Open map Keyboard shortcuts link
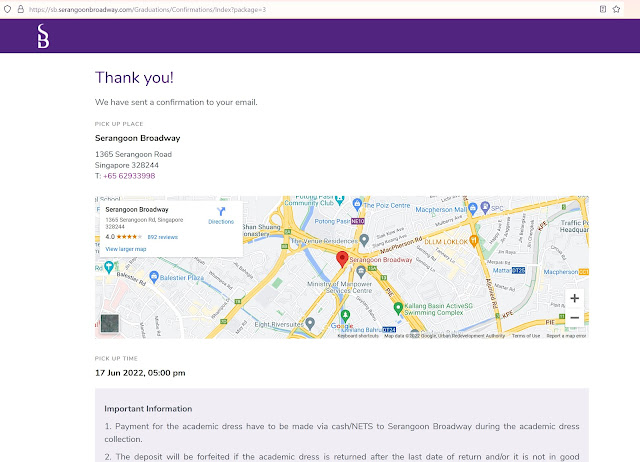Screen dimensions: 640x462 click(x=358, y=336)
